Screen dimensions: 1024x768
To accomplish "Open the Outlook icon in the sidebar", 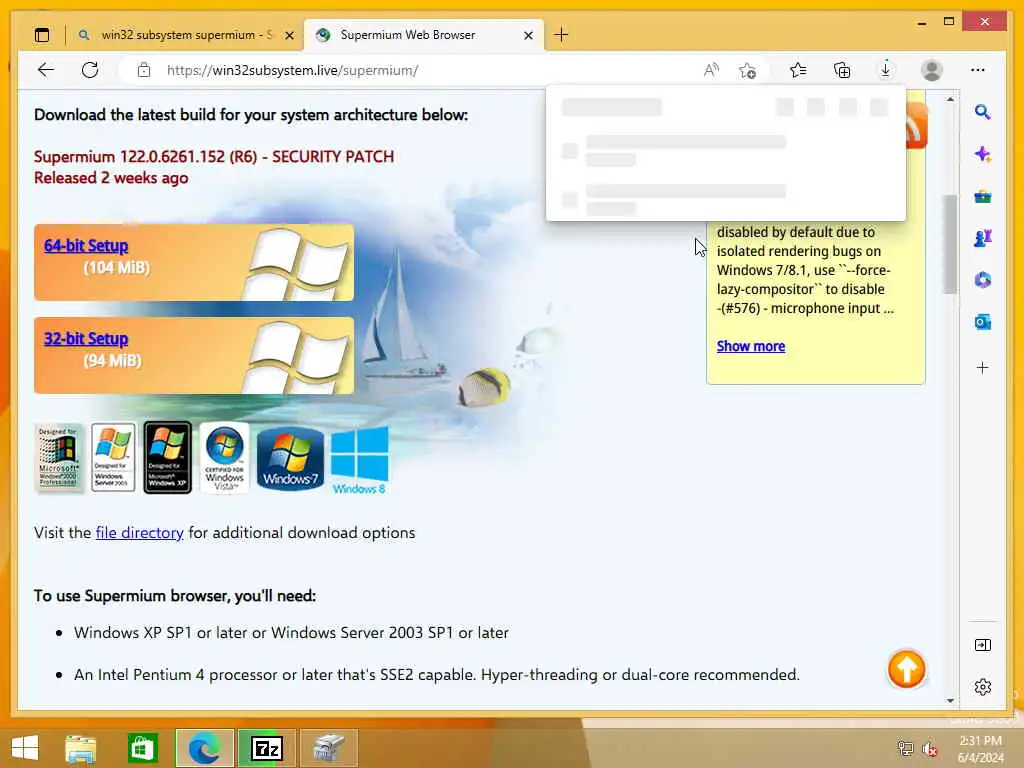I will pos(982,322).
